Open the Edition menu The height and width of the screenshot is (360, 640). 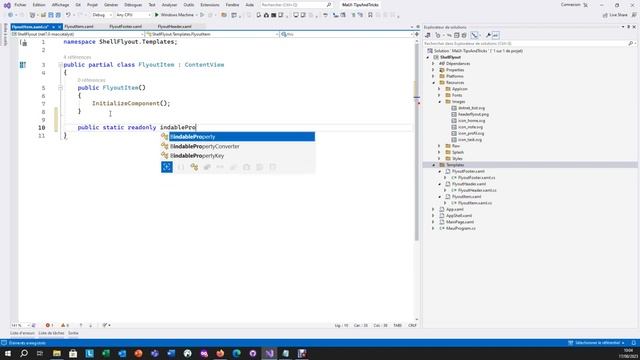click(39, 5)
